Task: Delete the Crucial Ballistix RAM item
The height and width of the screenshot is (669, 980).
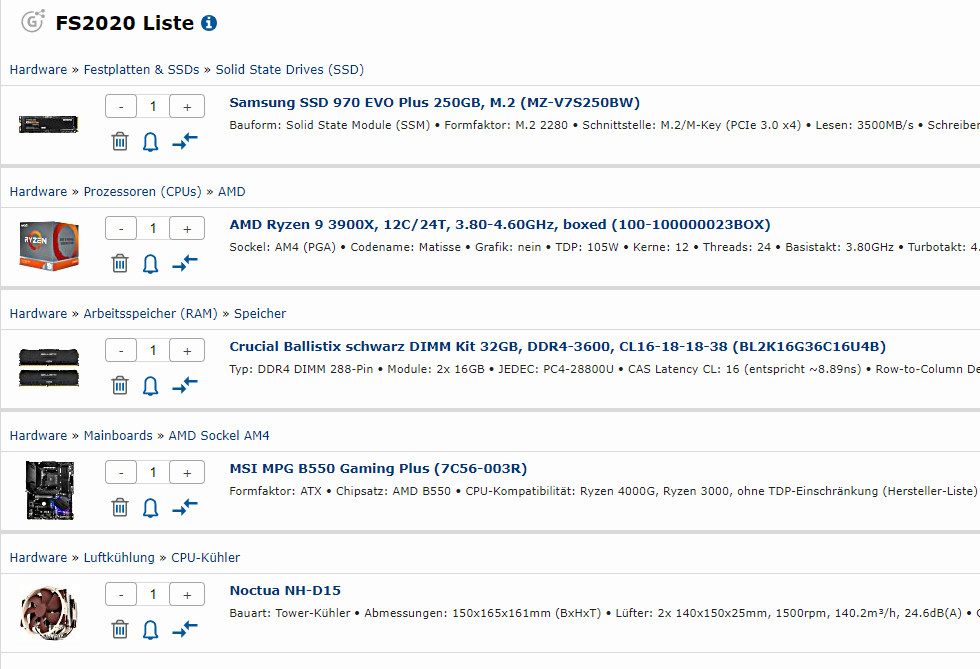Action: 120,386
